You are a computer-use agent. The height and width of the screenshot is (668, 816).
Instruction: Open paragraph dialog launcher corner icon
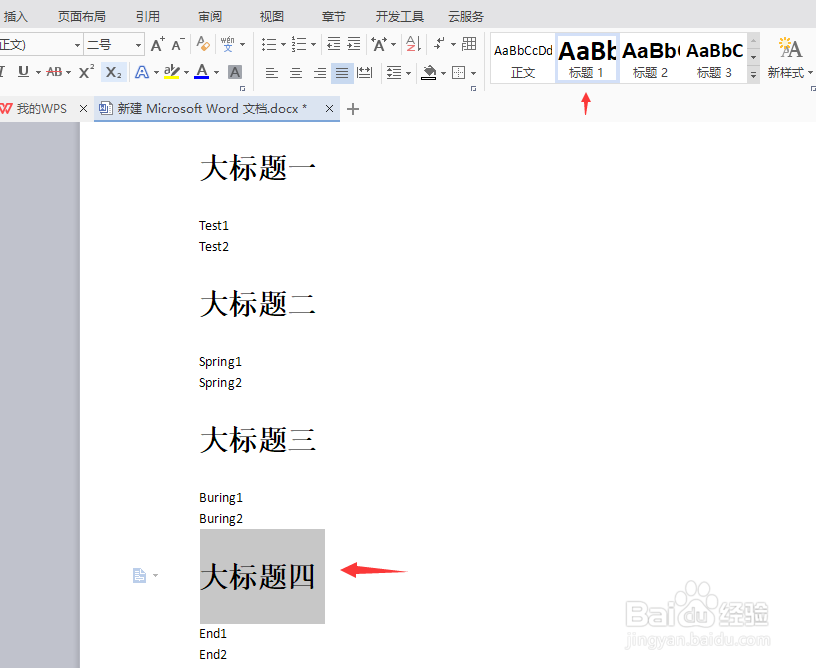(473, 88)
